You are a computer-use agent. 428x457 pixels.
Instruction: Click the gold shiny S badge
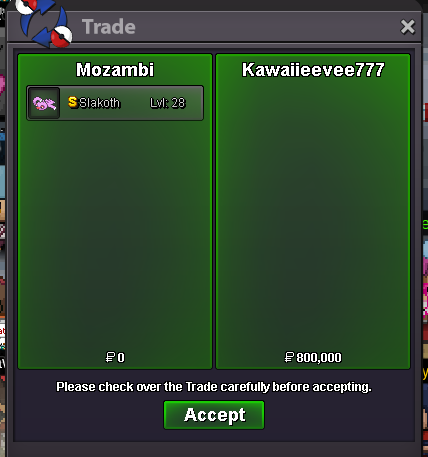point(73,102)
